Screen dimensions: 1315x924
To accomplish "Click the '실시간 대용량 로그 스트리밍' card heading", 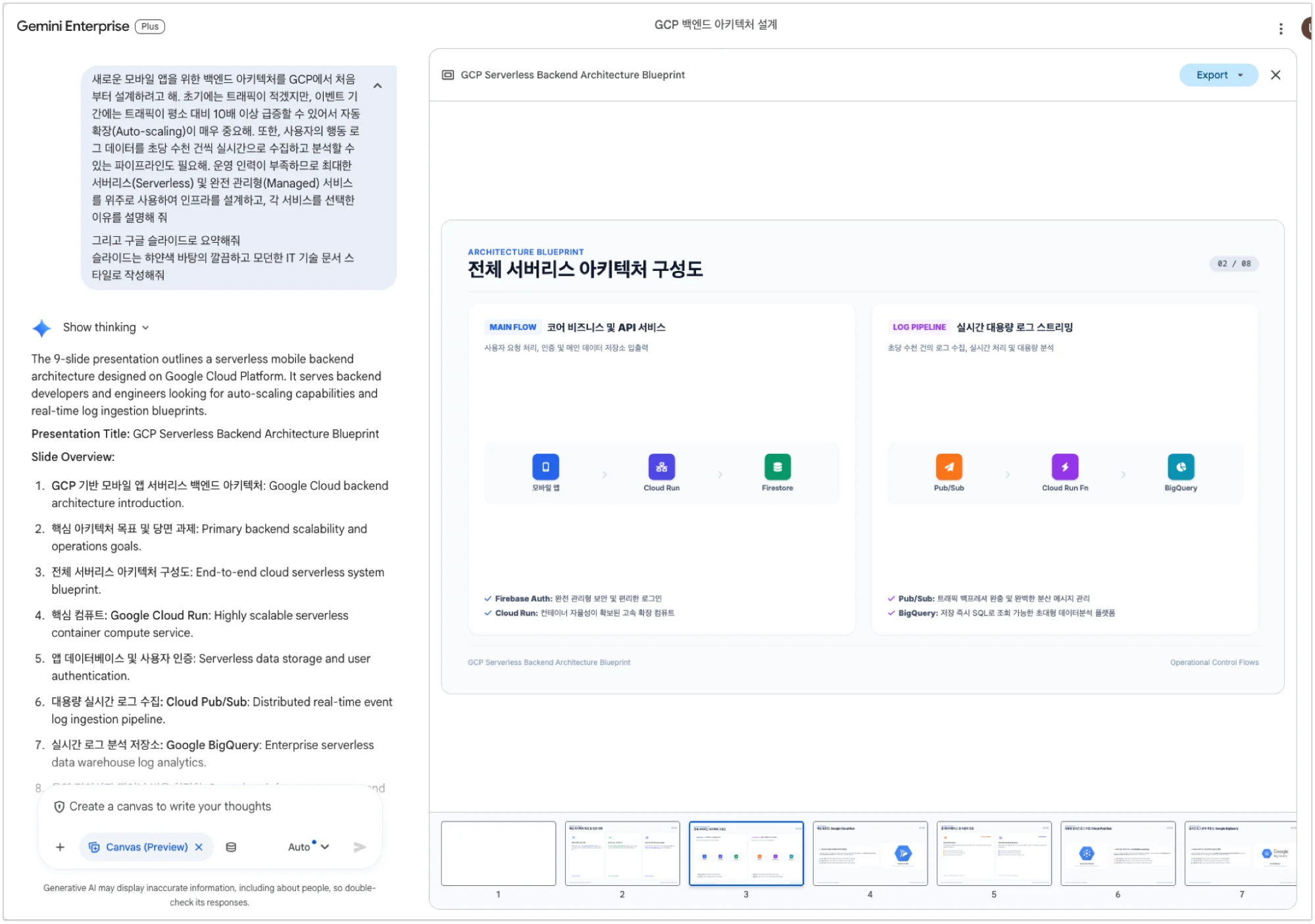I will click(x=1014, y=328).
